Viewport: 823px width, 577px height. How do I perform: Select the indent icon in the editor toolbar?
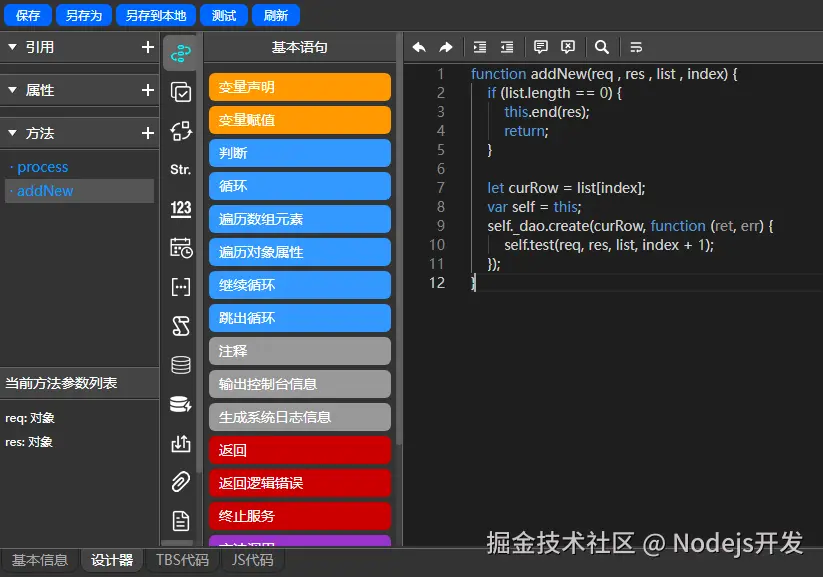480,47
